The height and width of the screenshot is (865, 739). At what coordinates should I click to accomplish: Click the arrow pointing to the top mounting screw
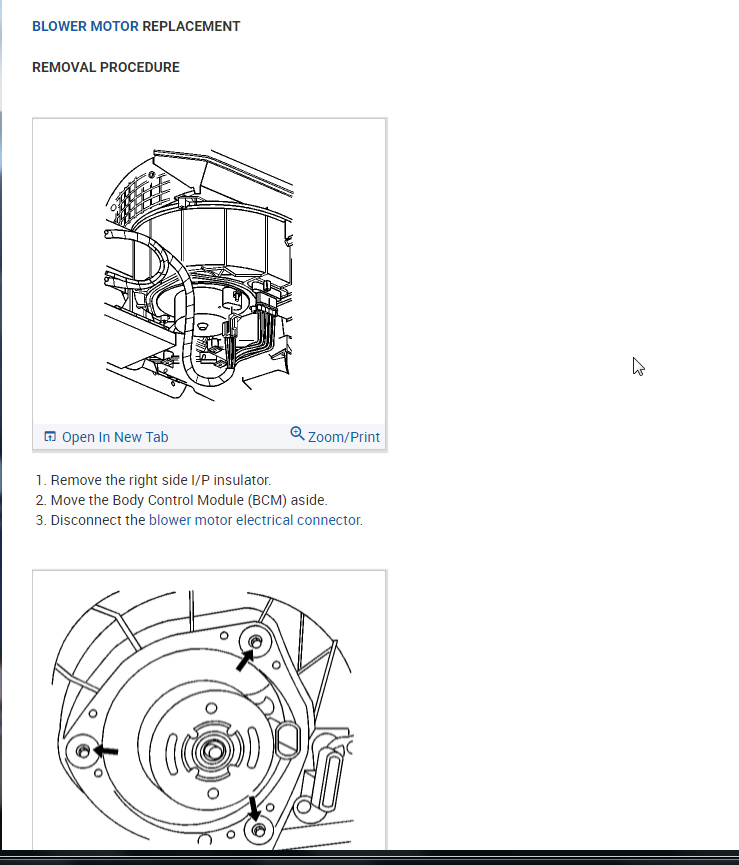click(244, 660)
